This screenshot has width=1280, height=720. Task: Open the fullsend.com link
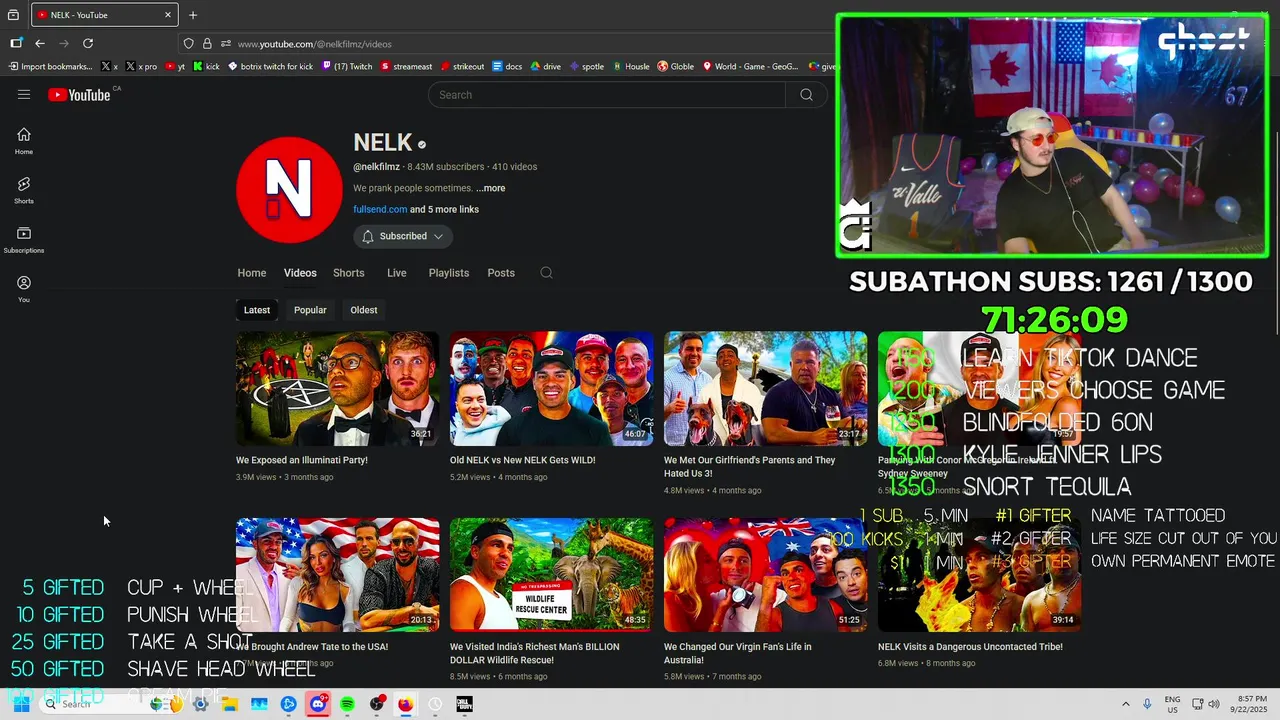[x=380, y=209]
